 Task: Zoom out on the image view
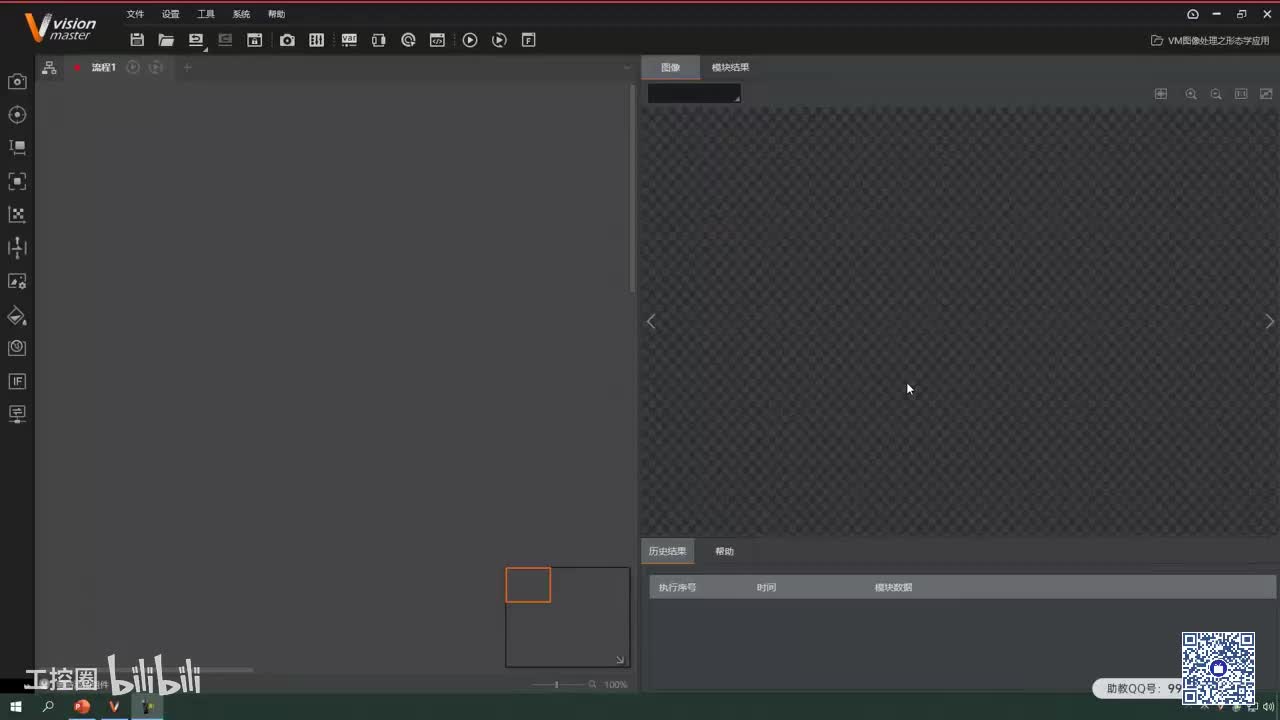[x=1216, y=93]
